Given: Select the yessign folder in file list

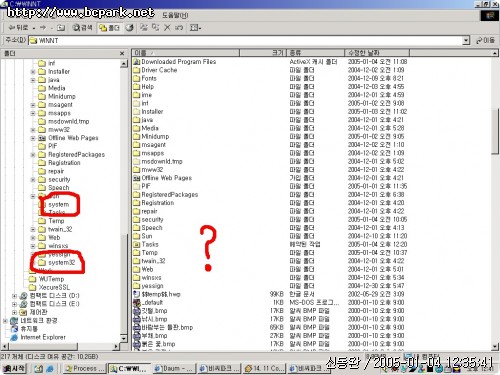Looking at the screenshot, I should 152,286.
